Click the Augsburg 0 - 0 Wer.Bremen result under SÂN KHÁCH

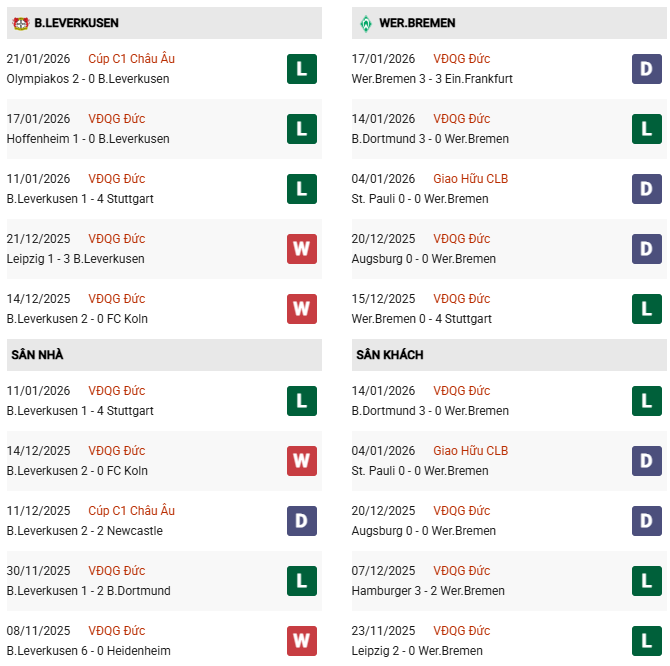423,531
